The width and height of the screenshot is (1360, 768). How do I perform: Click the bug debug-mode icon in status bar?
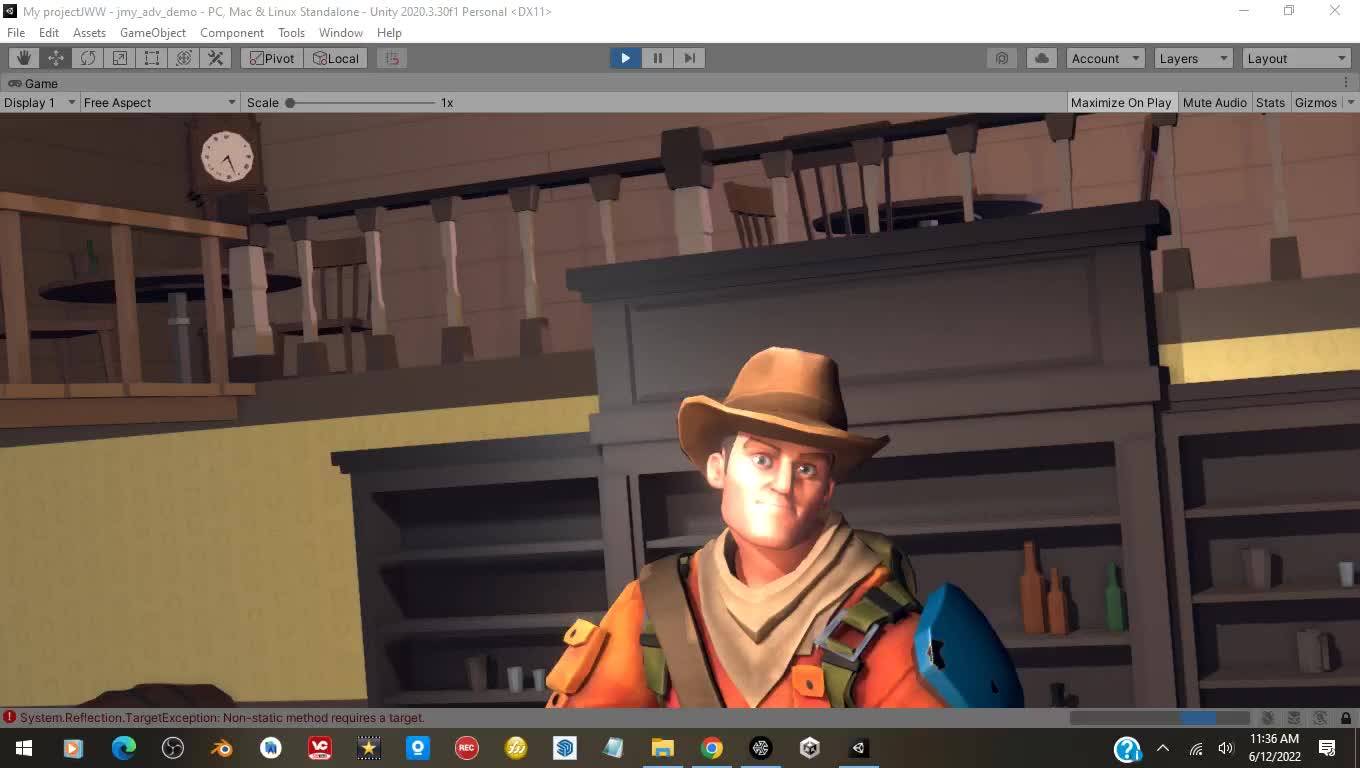(1268, 717)
